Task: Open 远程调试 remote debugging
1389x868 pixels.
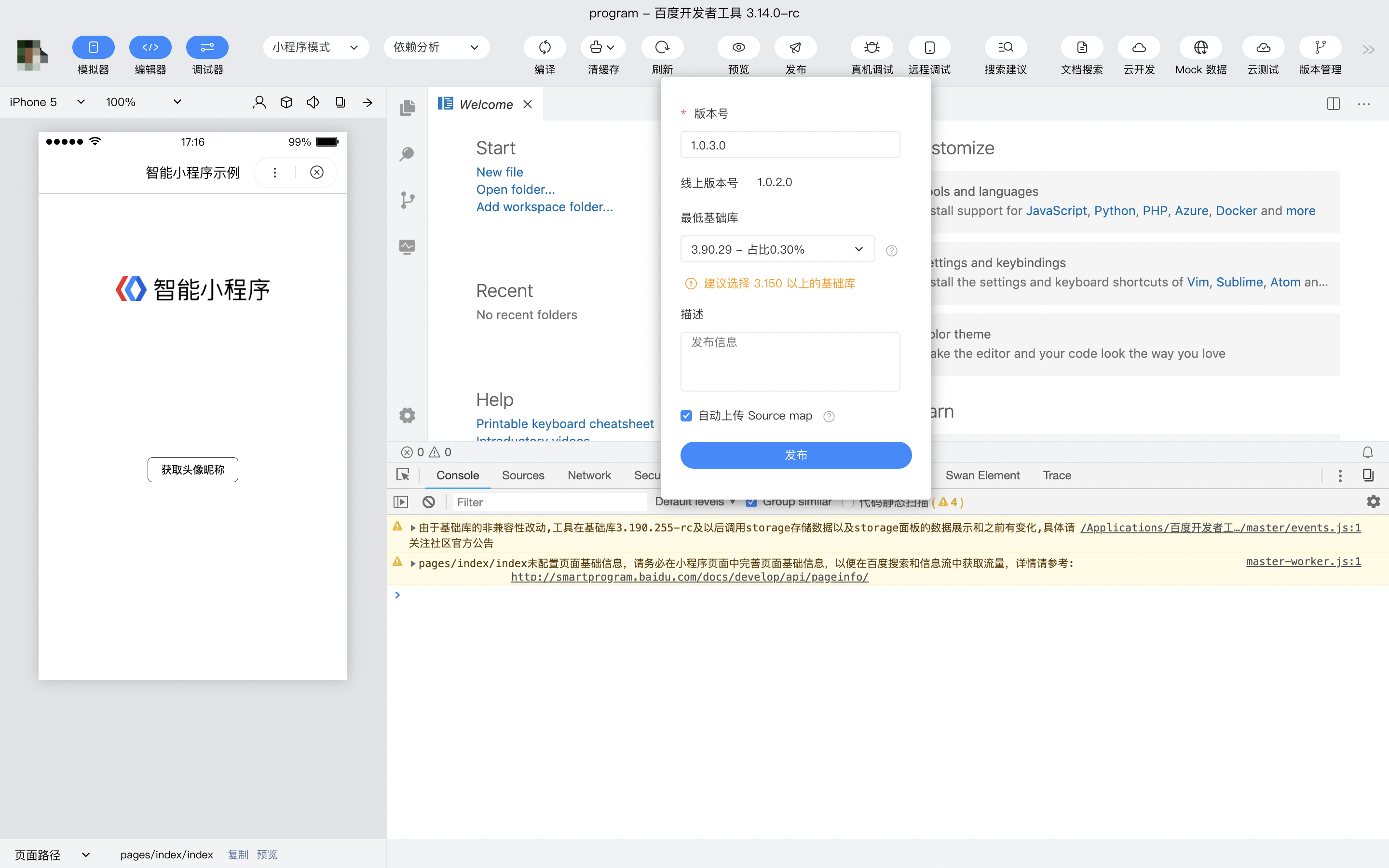Action: pos(930,47)
